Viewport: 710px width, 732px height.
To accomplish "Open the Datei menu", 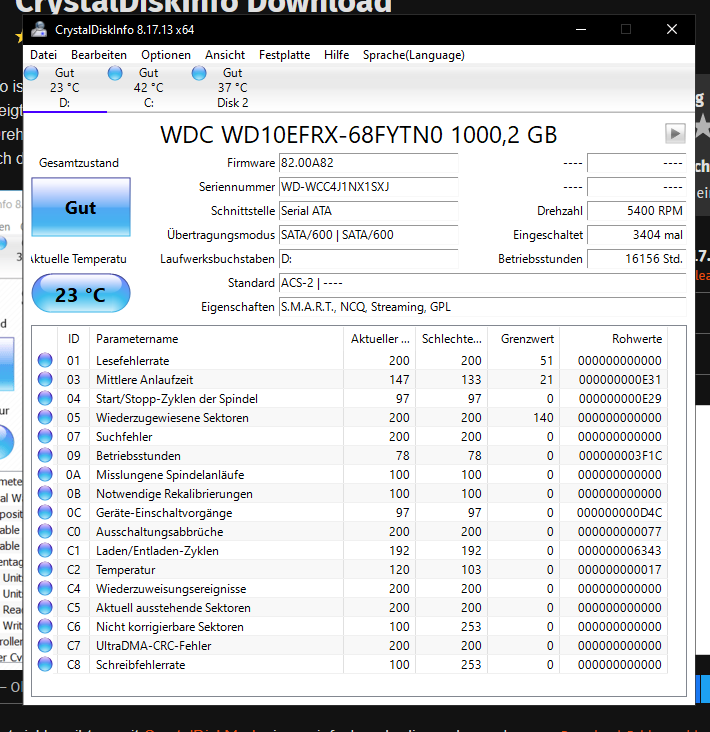I will point(43,55).
